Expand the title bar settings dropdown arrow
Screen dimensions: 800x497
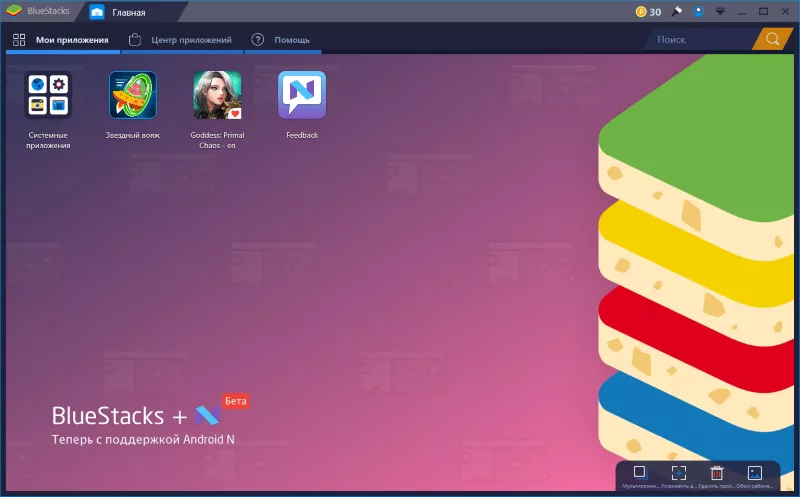click(720, 11)
